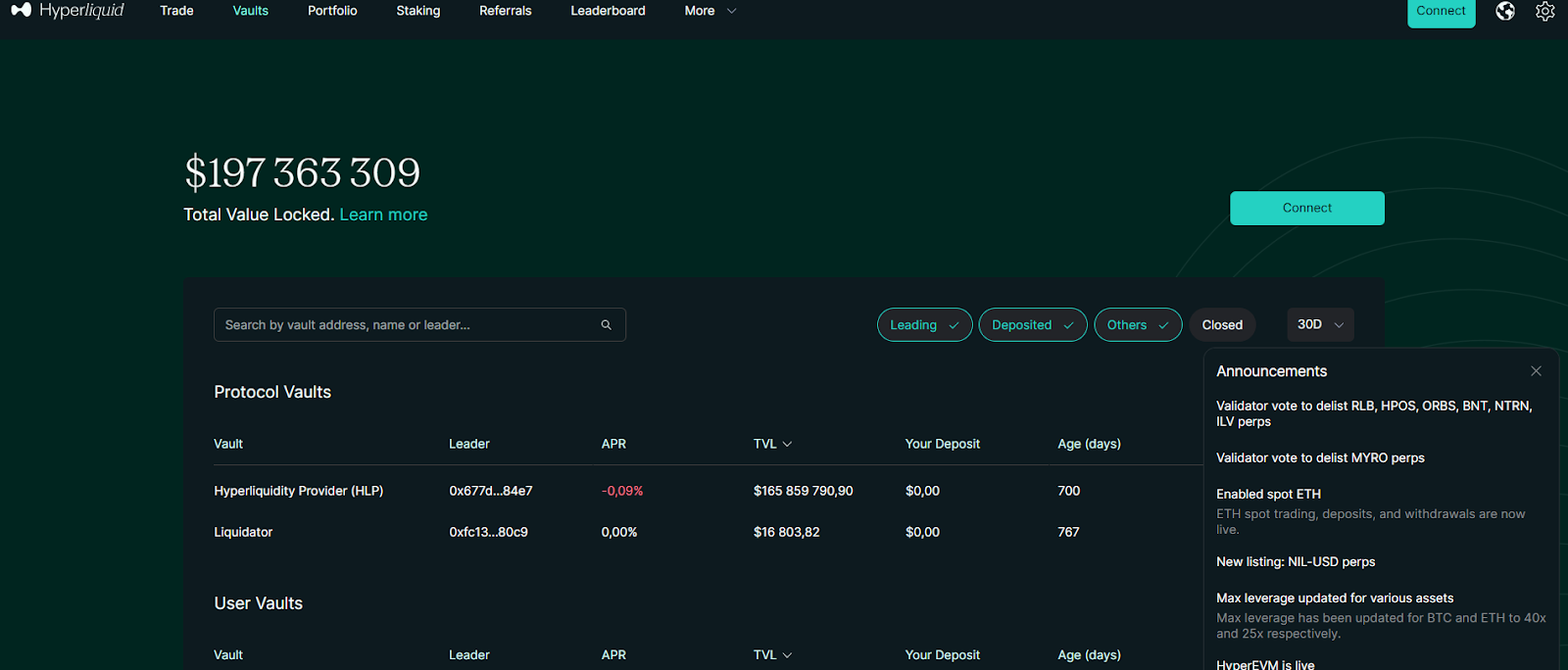Open the Enabled spot ETH announcement

tap(1371, 511)
